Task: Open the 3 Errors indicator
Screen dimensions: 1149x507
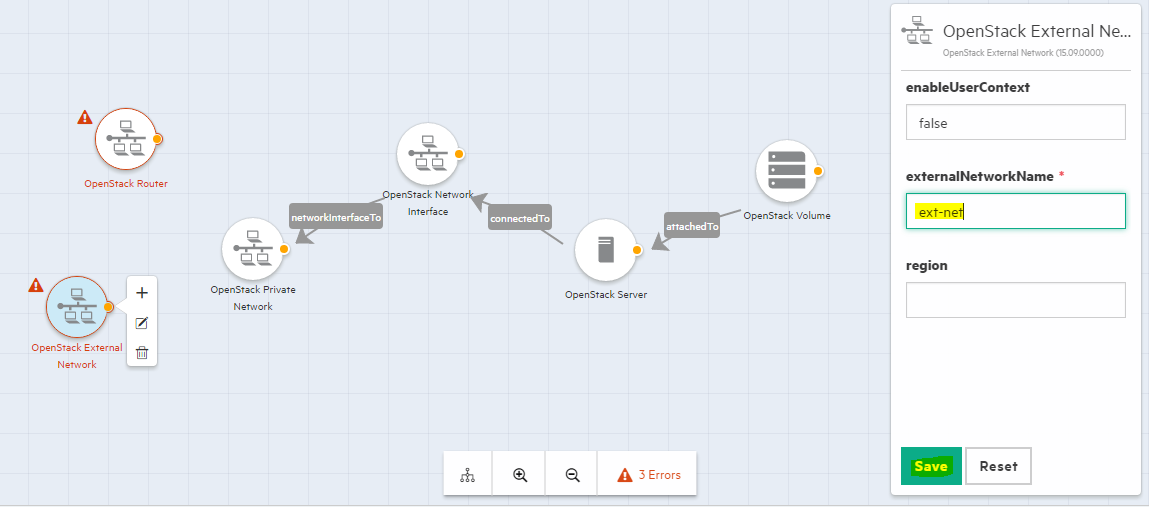Action: click(648, 475)
